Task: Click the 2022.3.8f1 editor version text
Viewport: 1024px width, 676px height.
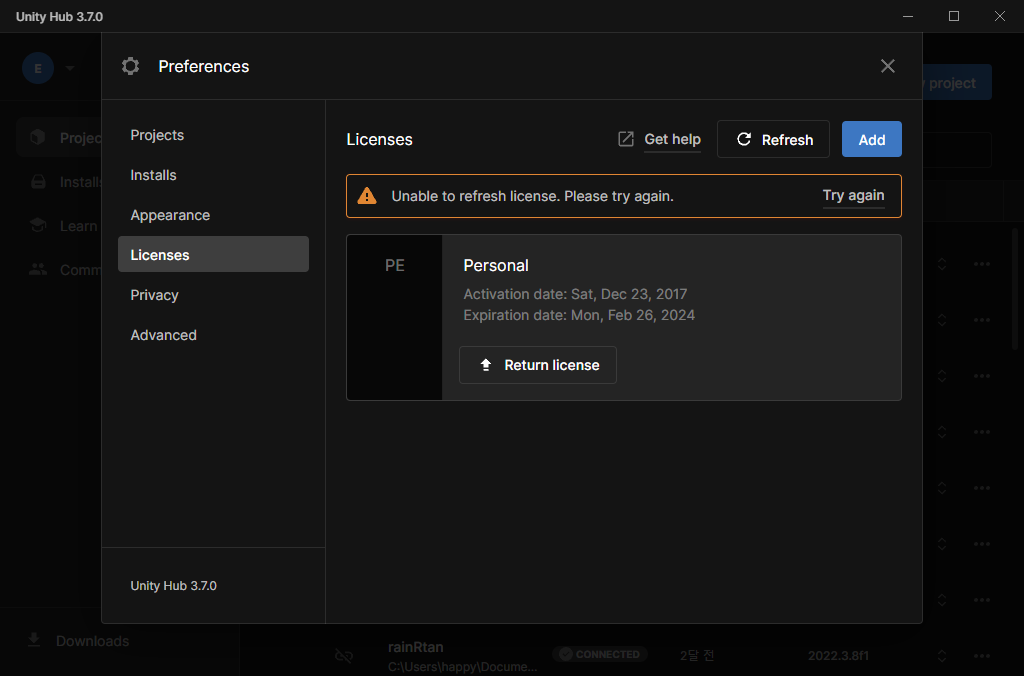Action: [x=838, y=656]
